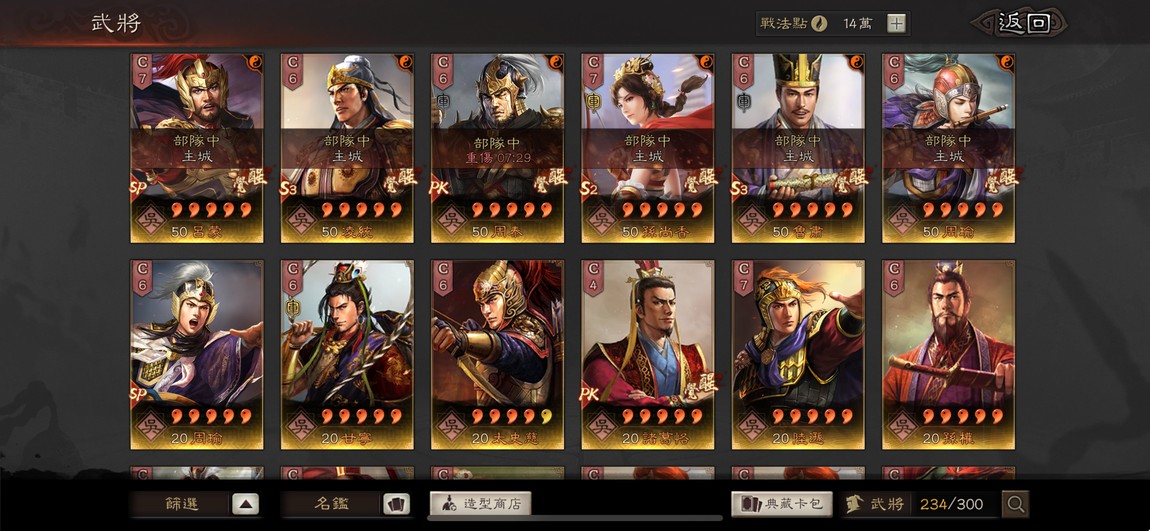The width and height of the screenshot is (1150, 531).
Task: Open the 甘寧 general card
Action: [347, 354]
